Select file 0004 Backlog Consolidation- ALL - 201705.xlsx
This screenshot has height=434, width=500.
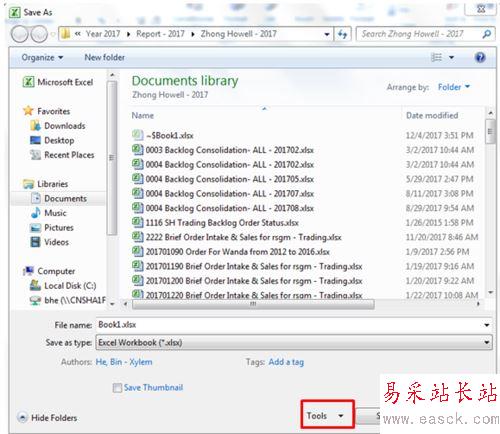click(223, 179)
